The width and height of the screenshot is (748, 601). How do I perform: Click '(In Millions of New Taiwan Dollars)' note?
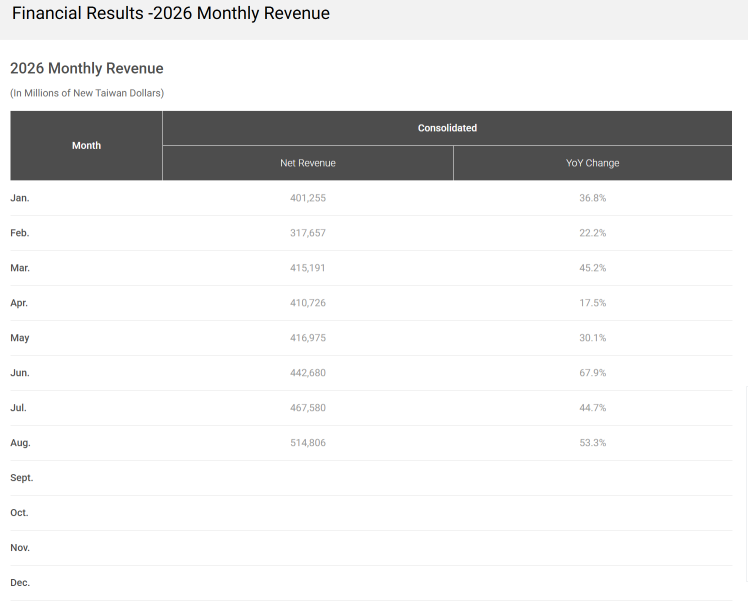coord(87,93)
